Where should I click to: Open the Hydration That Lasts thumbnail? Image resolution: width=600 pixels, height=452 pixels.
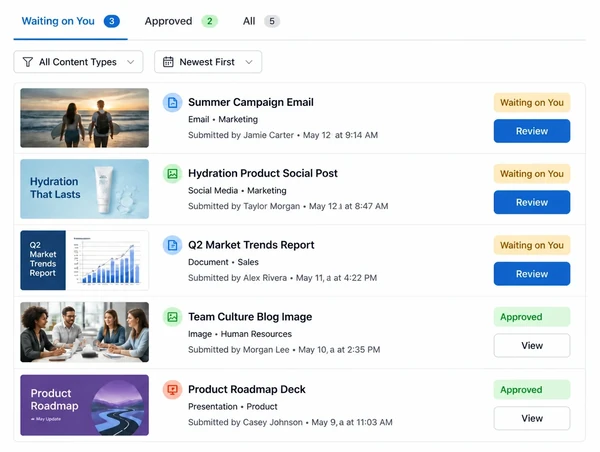click(x=85, y=189)
